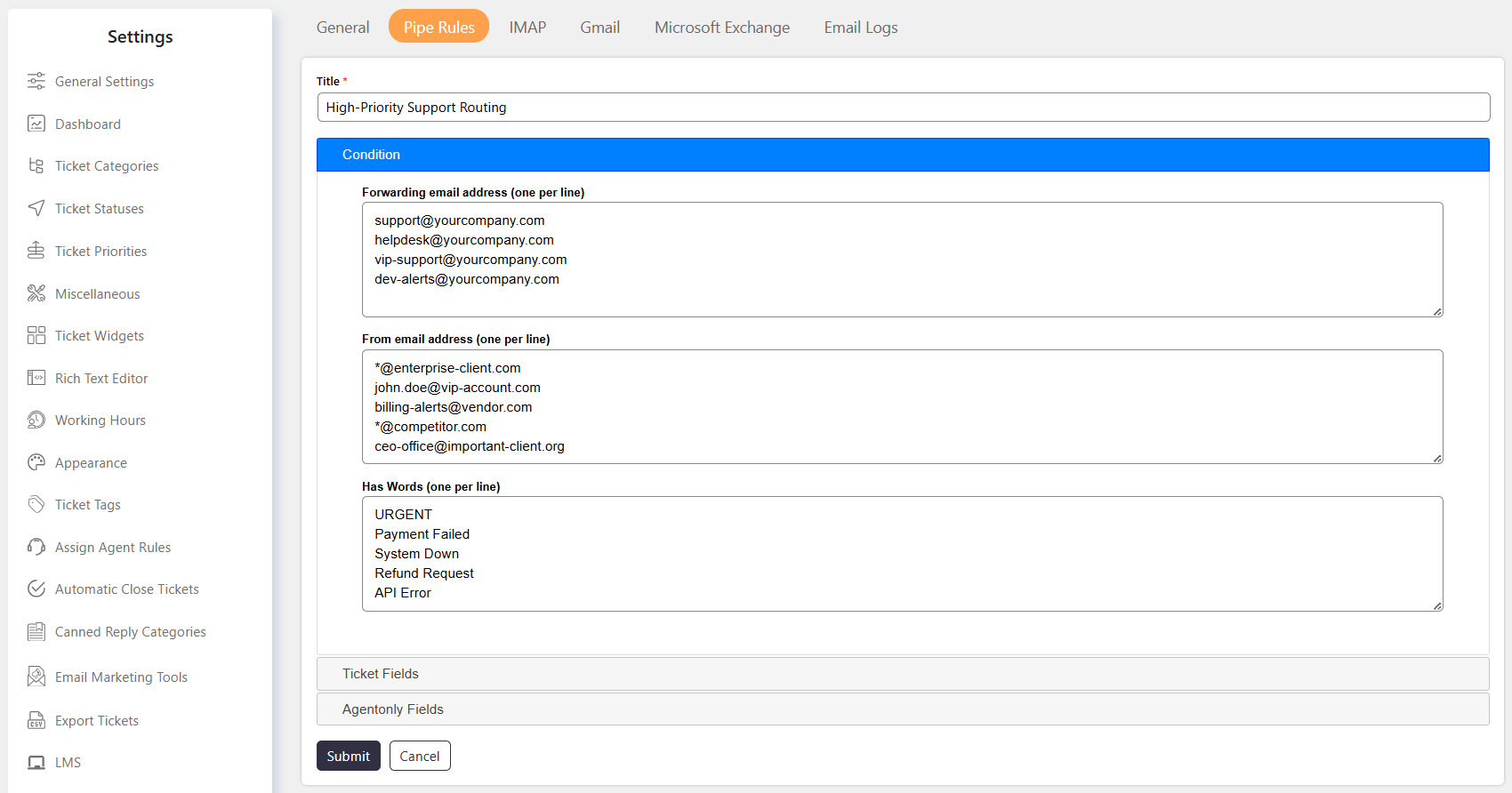Switch to Microsoft Exchange tab
The image size is (1512, 793).
pos(722,27)
